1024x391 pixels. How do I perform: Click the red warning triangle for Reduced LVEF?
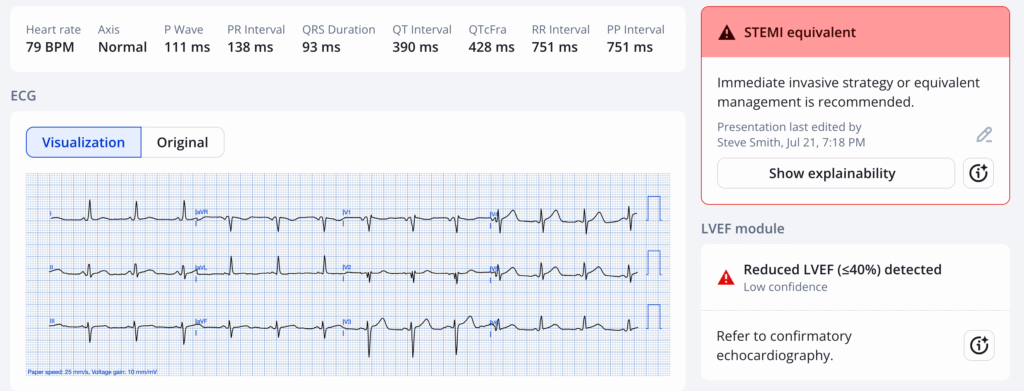tap(726, 277)
